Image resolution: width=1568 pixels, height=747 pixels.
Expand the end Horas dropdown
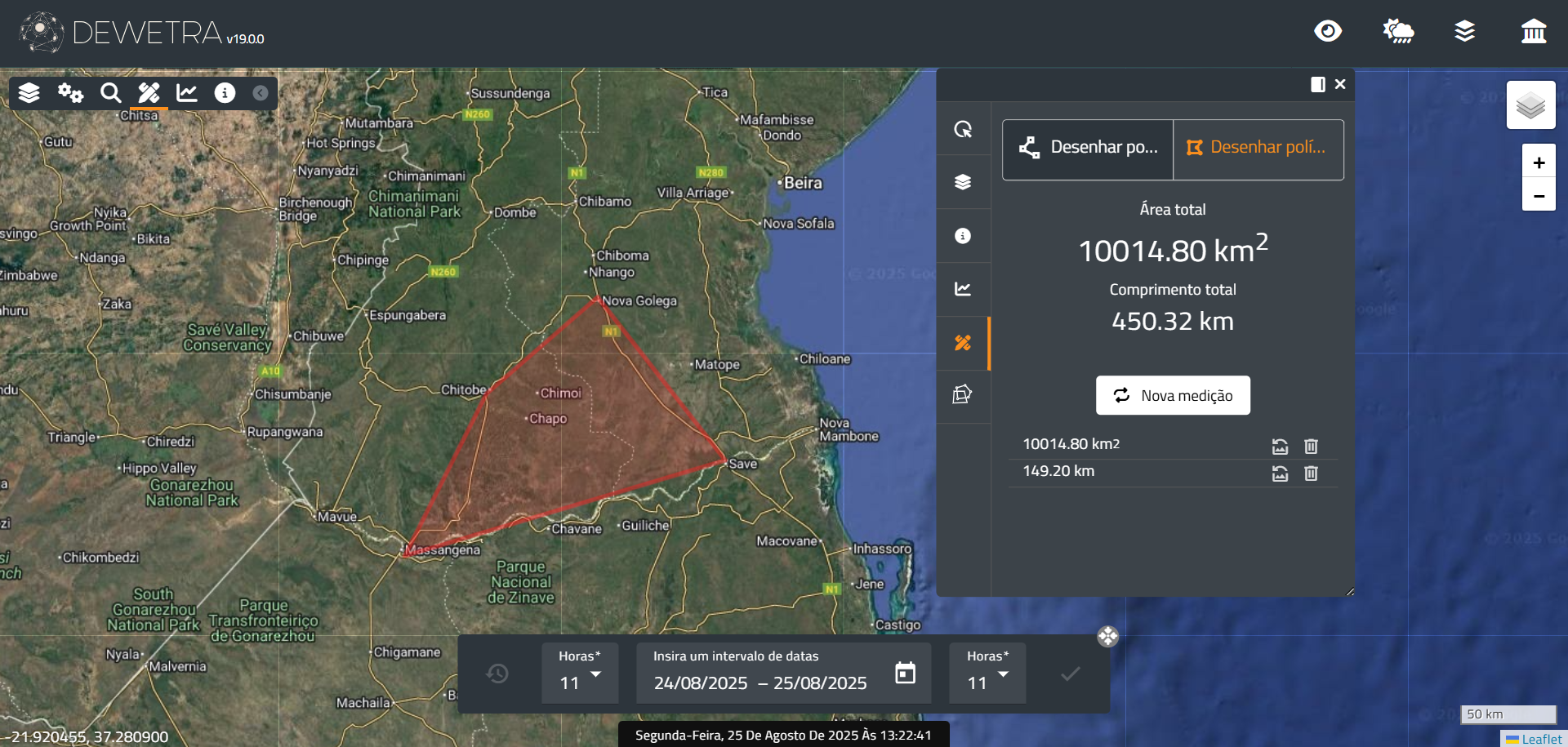pos(987,674)
